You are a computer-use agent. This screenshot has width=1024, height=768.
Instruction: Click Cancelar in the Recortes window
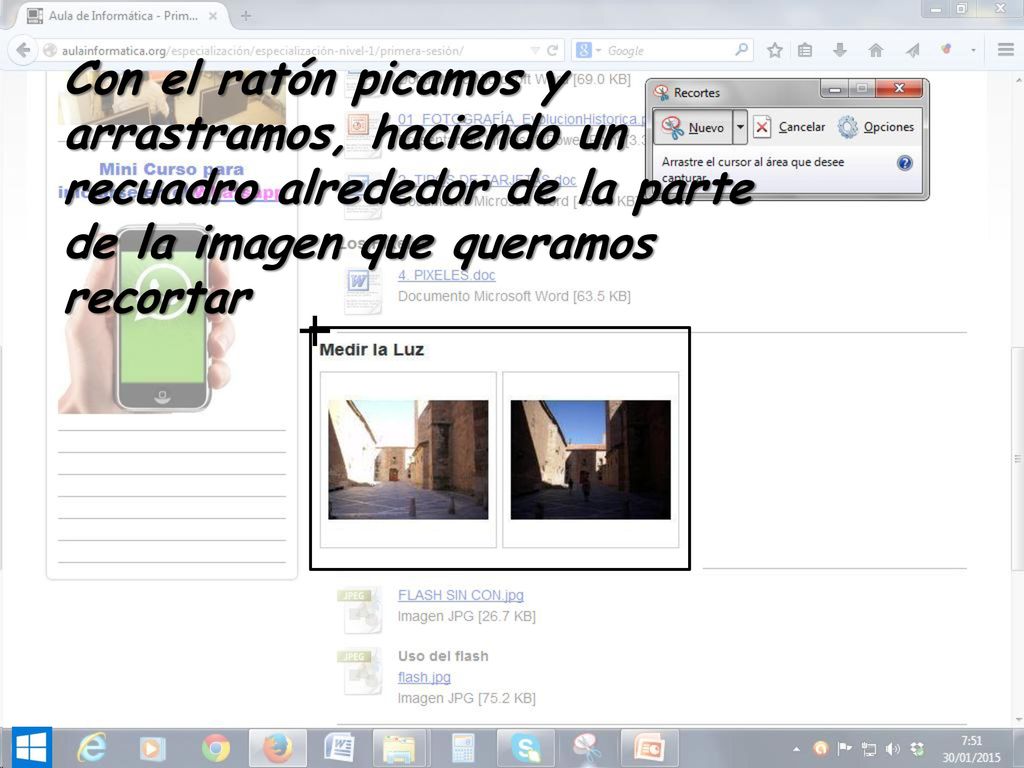tap(790, 127)
